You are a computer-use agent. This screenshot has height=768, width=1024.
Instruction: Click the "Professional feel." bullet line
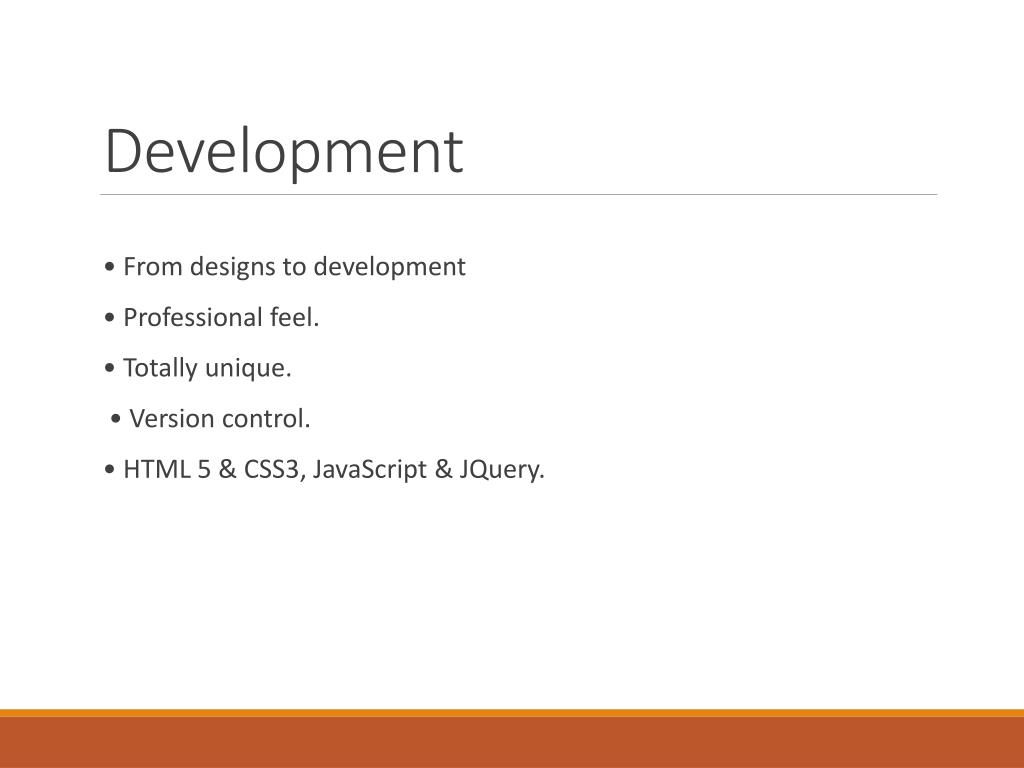click(x=212, y=317)
